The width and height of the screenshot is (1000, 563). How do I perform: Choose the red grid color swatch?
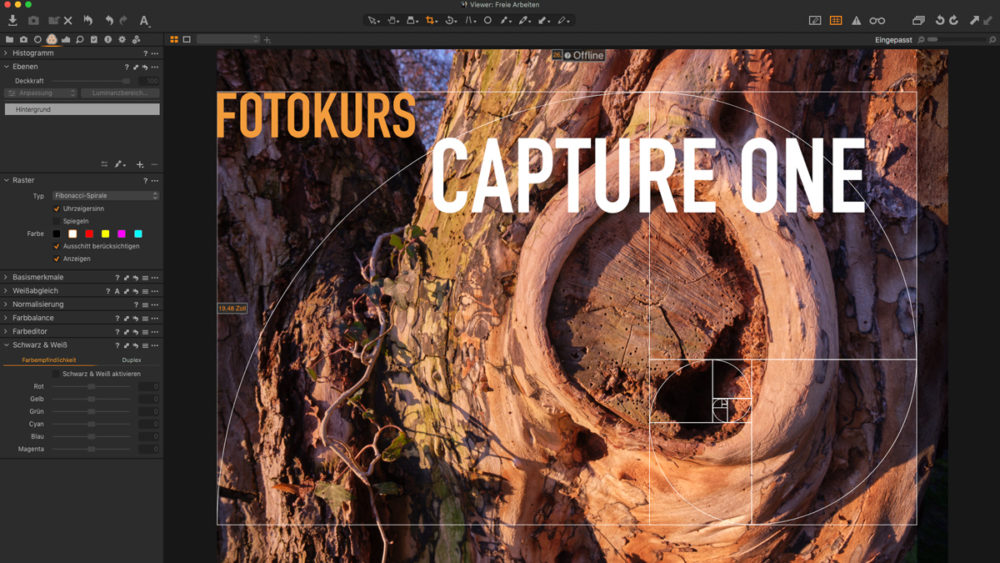[x=89, y=234]
